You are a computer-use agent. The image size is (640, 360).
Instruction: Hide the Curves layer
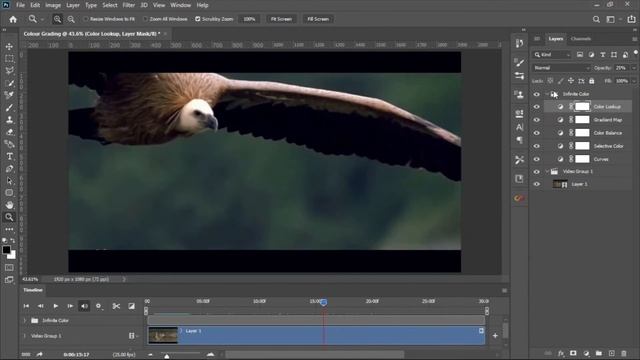pos(536,159)
